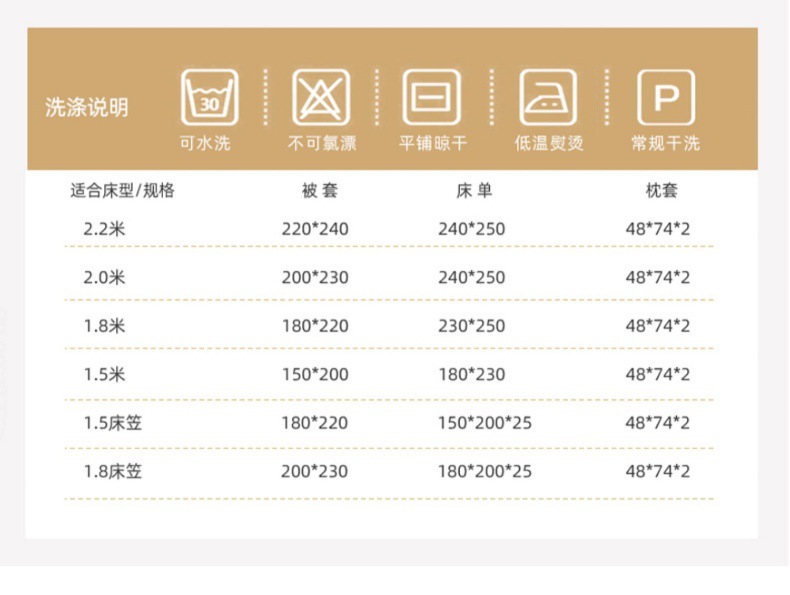
Task: Select the 2.0米 row label
Action: coord(104,278)
